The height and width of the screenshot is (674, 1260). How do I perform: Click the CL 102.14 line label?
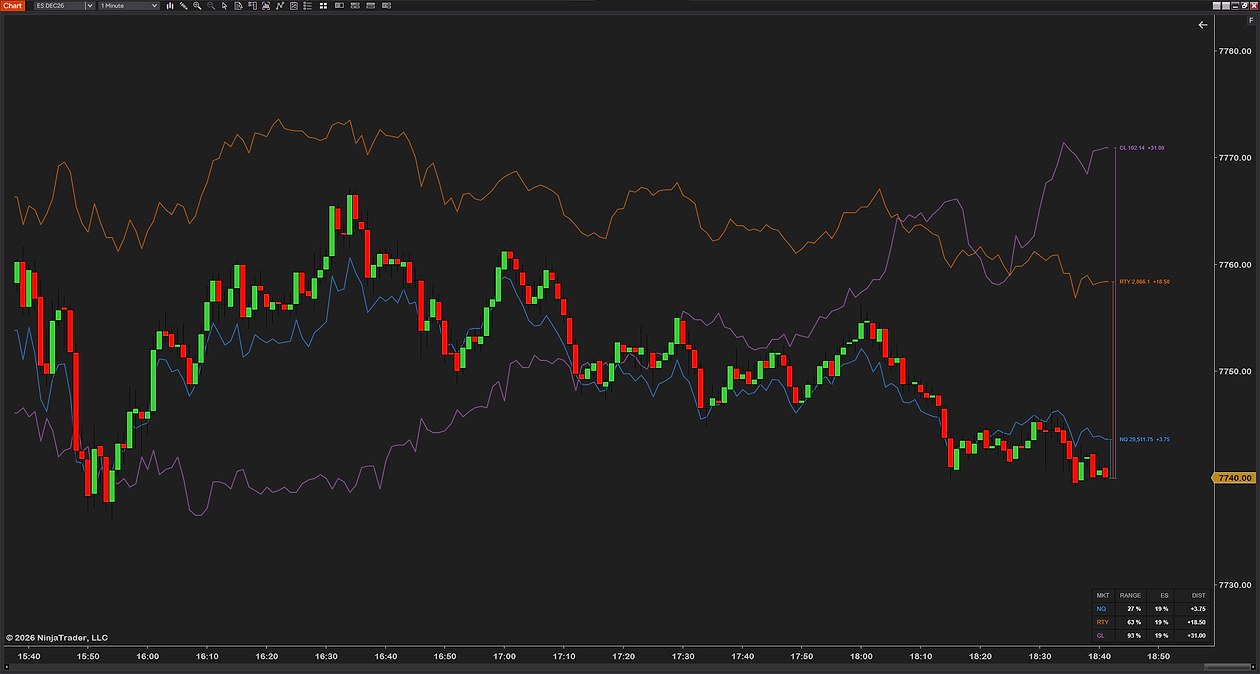1142,148
